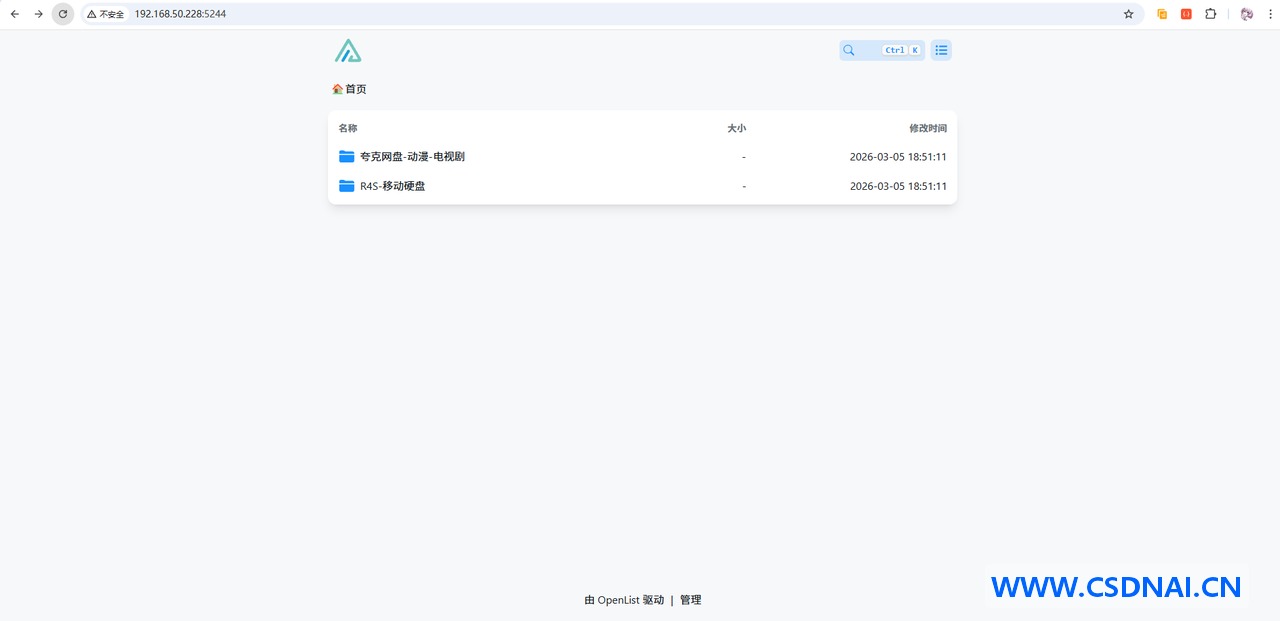Click modified time of 夸克网盘-动漫-电视剧 row

[x=898, y=157]
